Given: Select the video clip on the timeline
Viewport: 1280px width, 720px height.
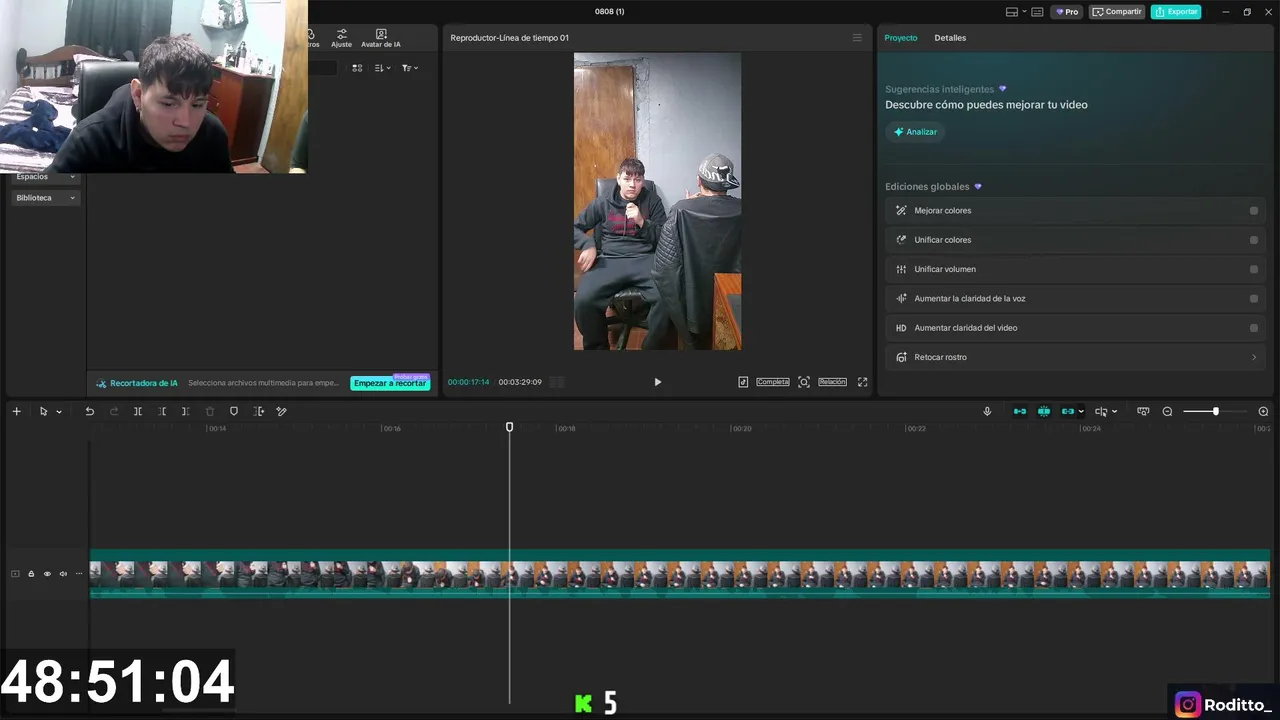Looking at the screenshot, I should 680,574.
